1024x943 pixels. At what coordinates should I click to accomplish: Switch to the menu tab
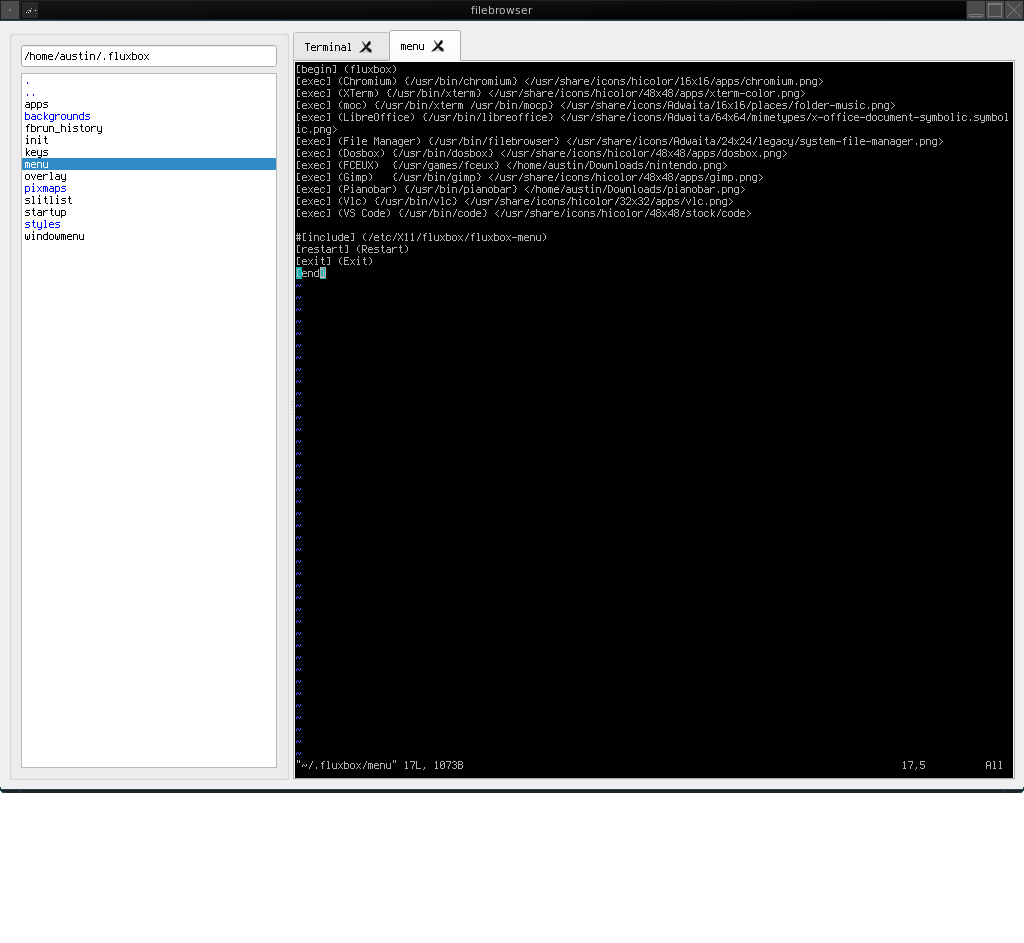(x=413, y=45)
